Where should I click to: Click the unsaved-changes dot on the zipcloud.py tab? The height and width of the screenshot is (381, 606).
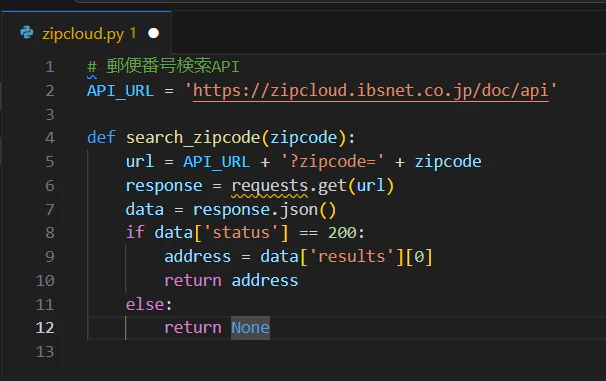tap(153, 33)
